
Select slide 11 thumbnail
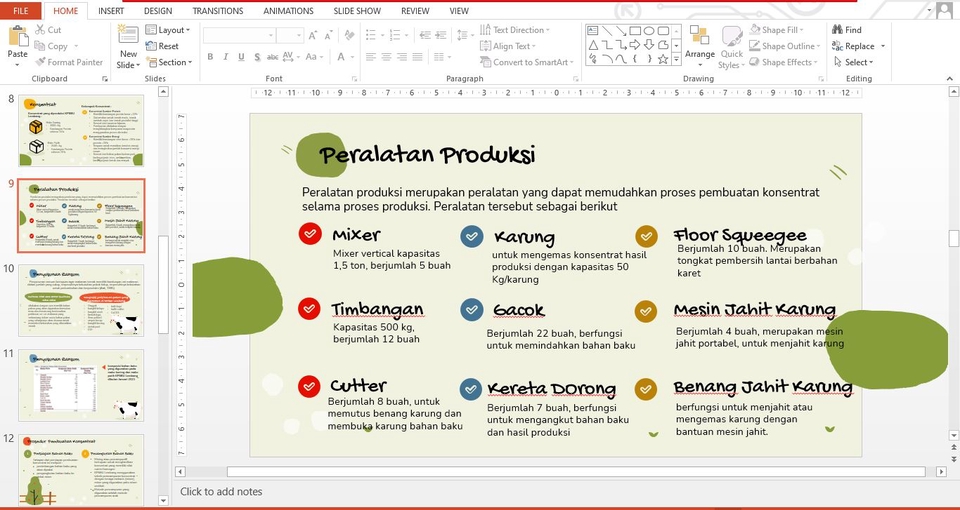click(x=81, y=385)
